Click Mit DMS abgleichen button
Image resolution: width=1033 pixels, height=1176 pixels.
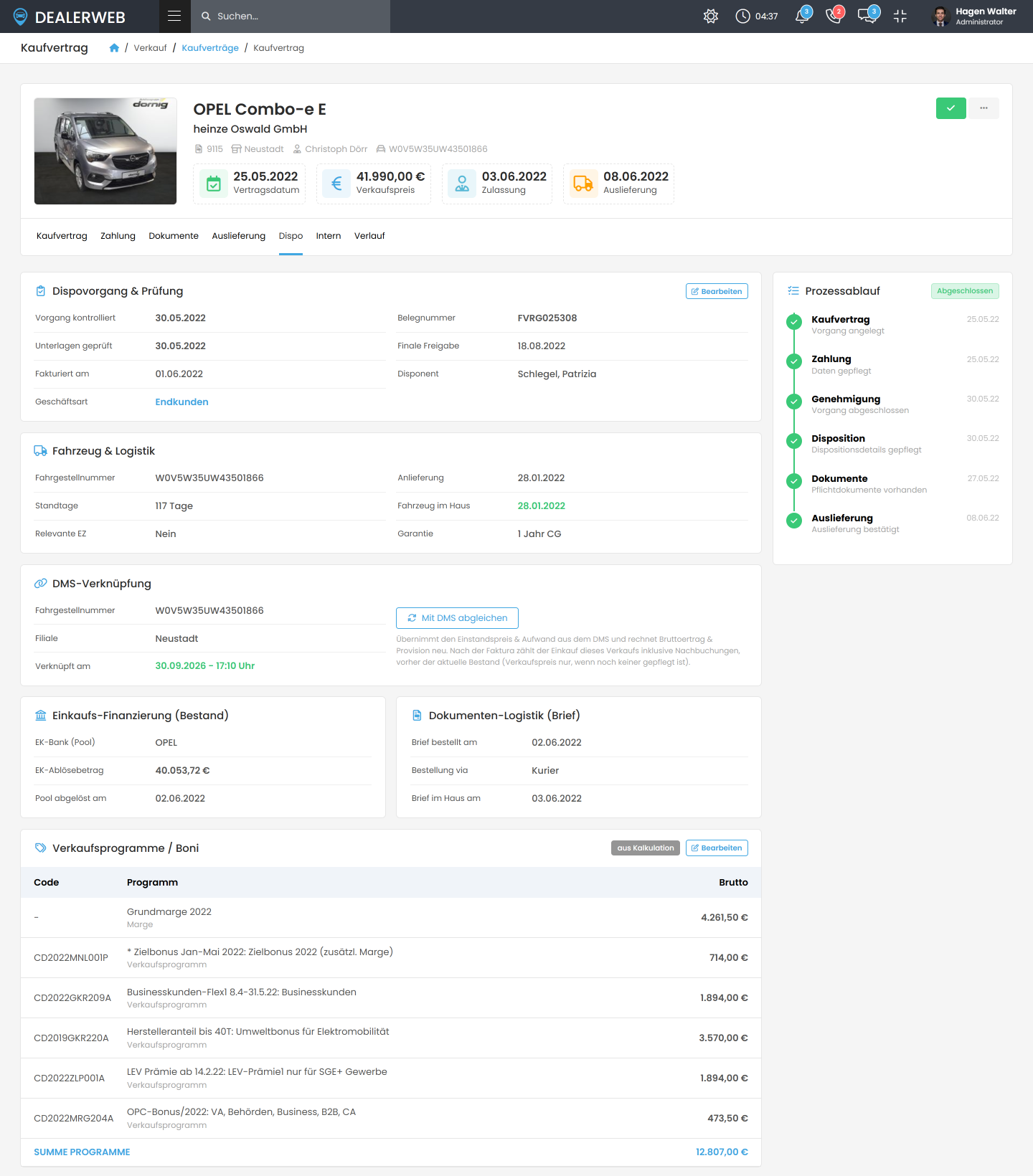(457, 618)
